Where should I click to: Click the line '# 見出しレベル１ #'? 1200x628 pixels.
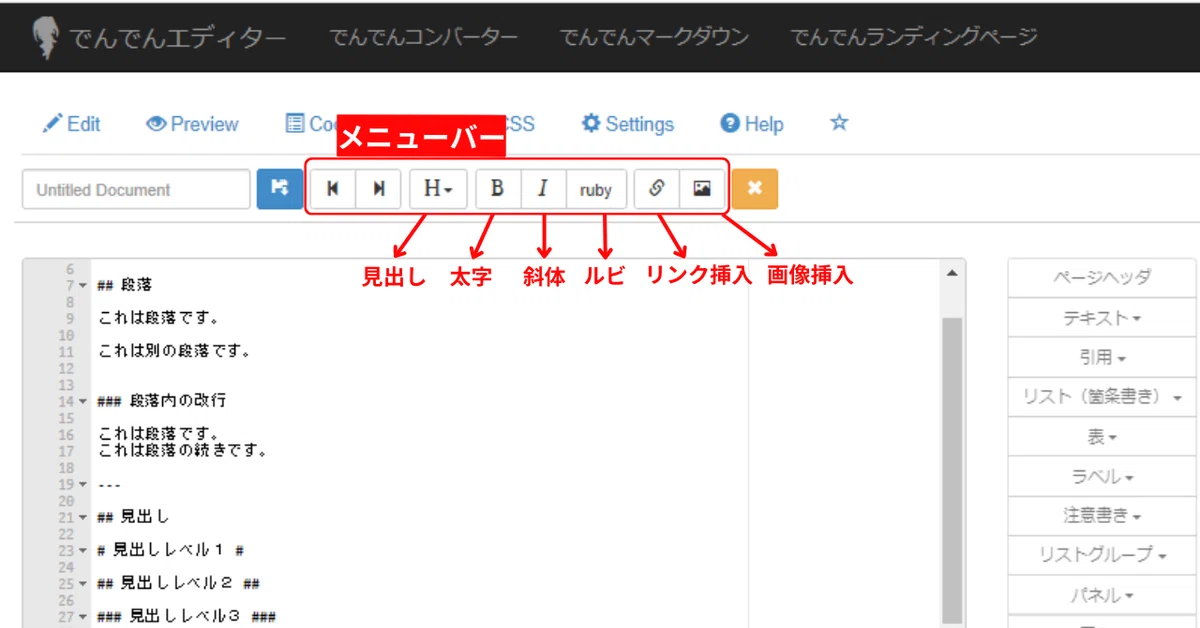(171, 550)
